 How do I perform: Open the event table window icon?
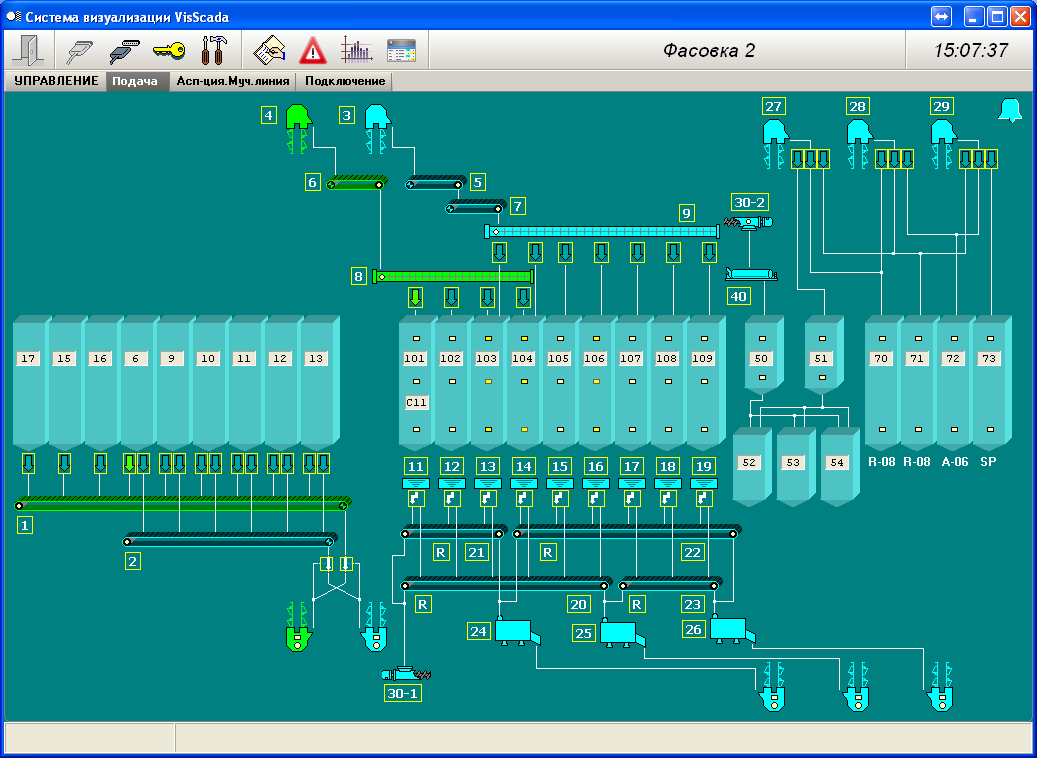[401, 50]
